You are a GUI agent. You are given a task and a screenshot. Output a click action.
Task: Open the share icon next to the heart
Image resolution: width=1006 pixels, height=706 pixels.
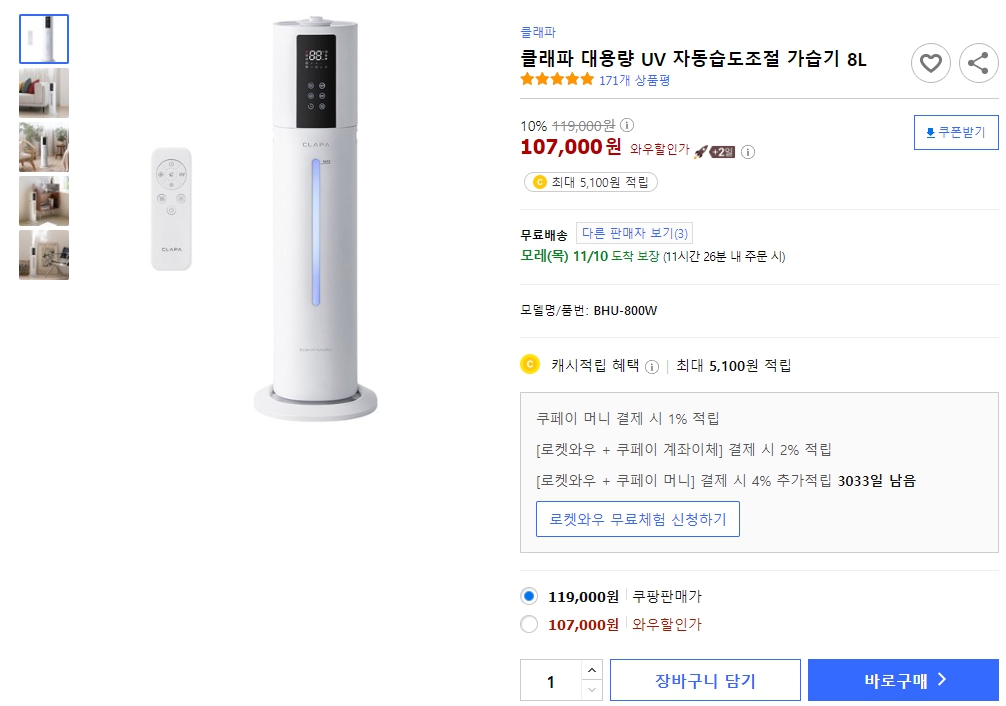click(x=978, y=63)
